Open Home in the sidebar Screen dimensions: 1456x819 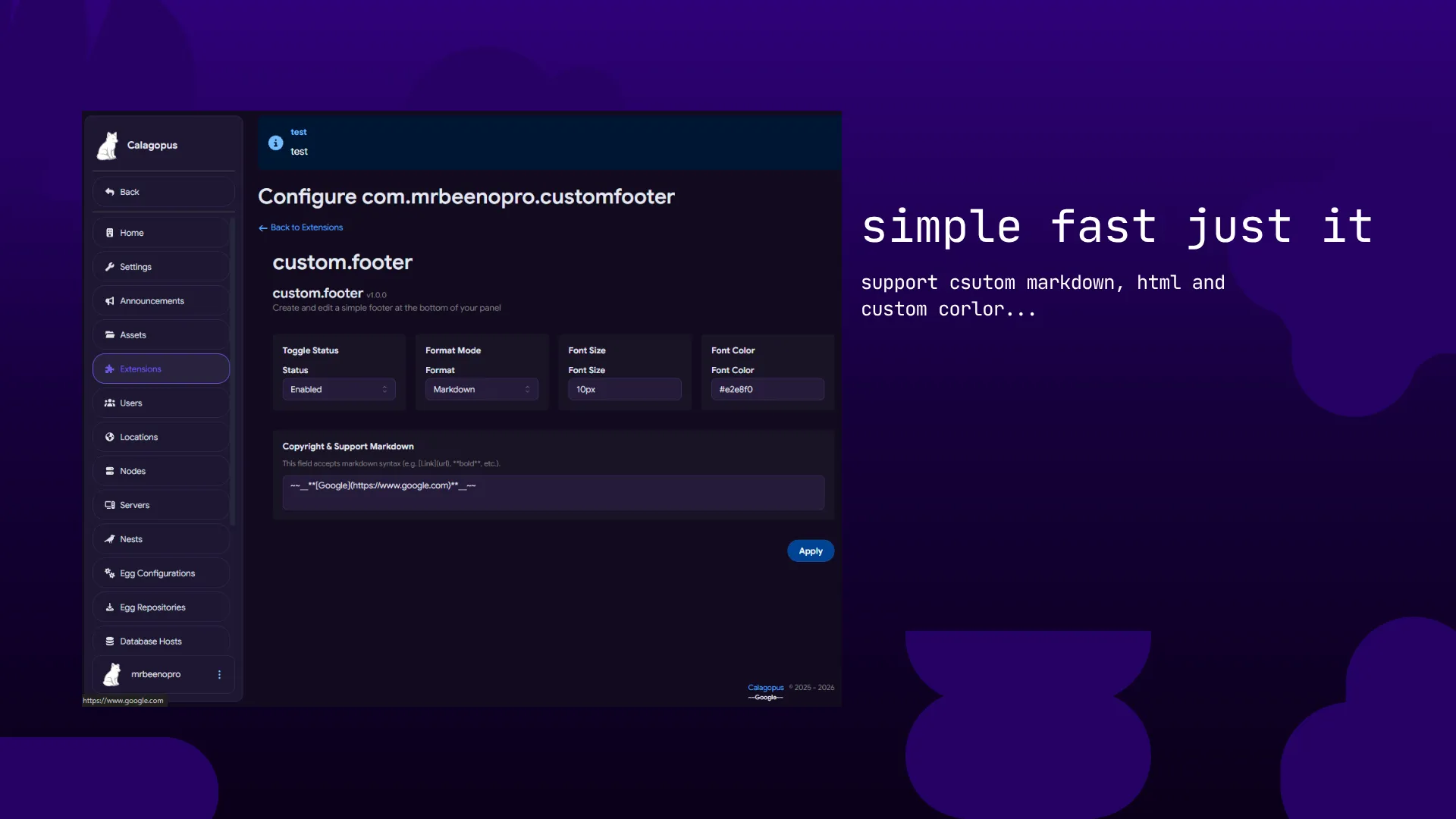click(161, 233)
